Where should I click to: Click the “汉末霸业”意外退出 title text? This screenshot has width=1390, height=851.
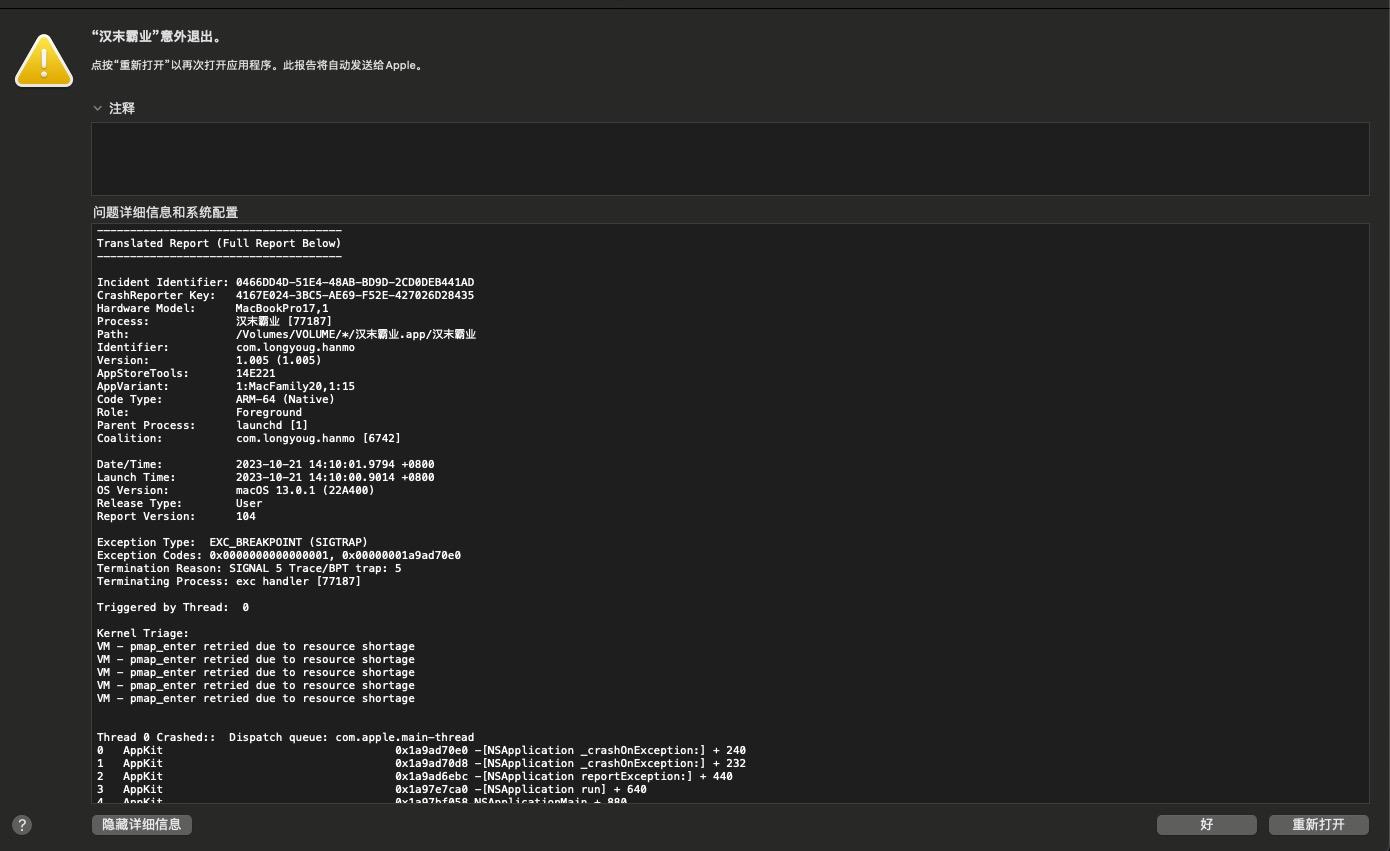[156, 37]
